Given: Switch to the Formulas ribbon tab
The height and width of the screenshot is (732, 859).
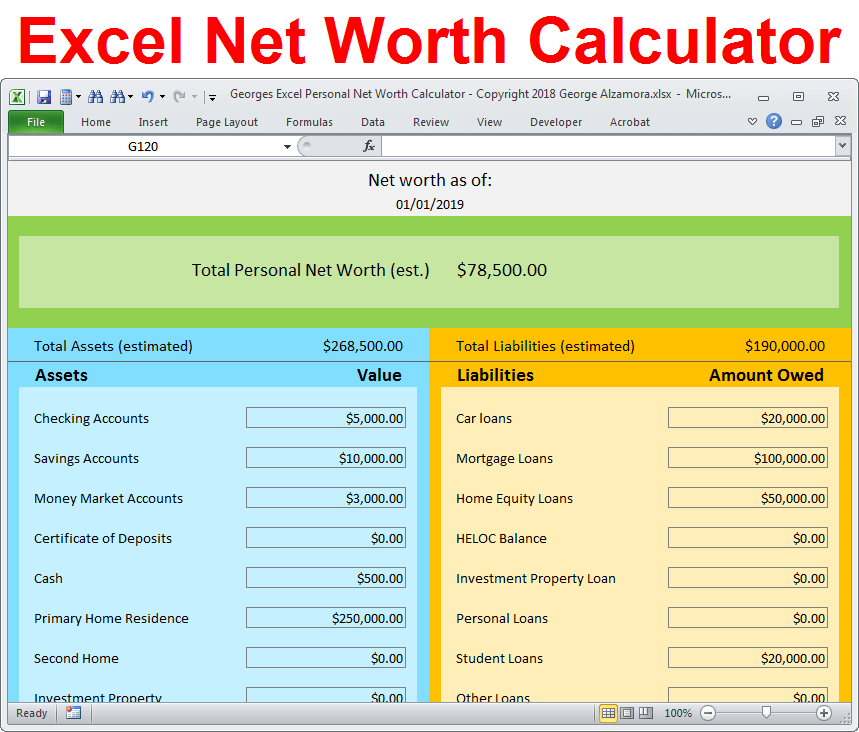Looking at the screenshot, I should (x=309, y=121).
